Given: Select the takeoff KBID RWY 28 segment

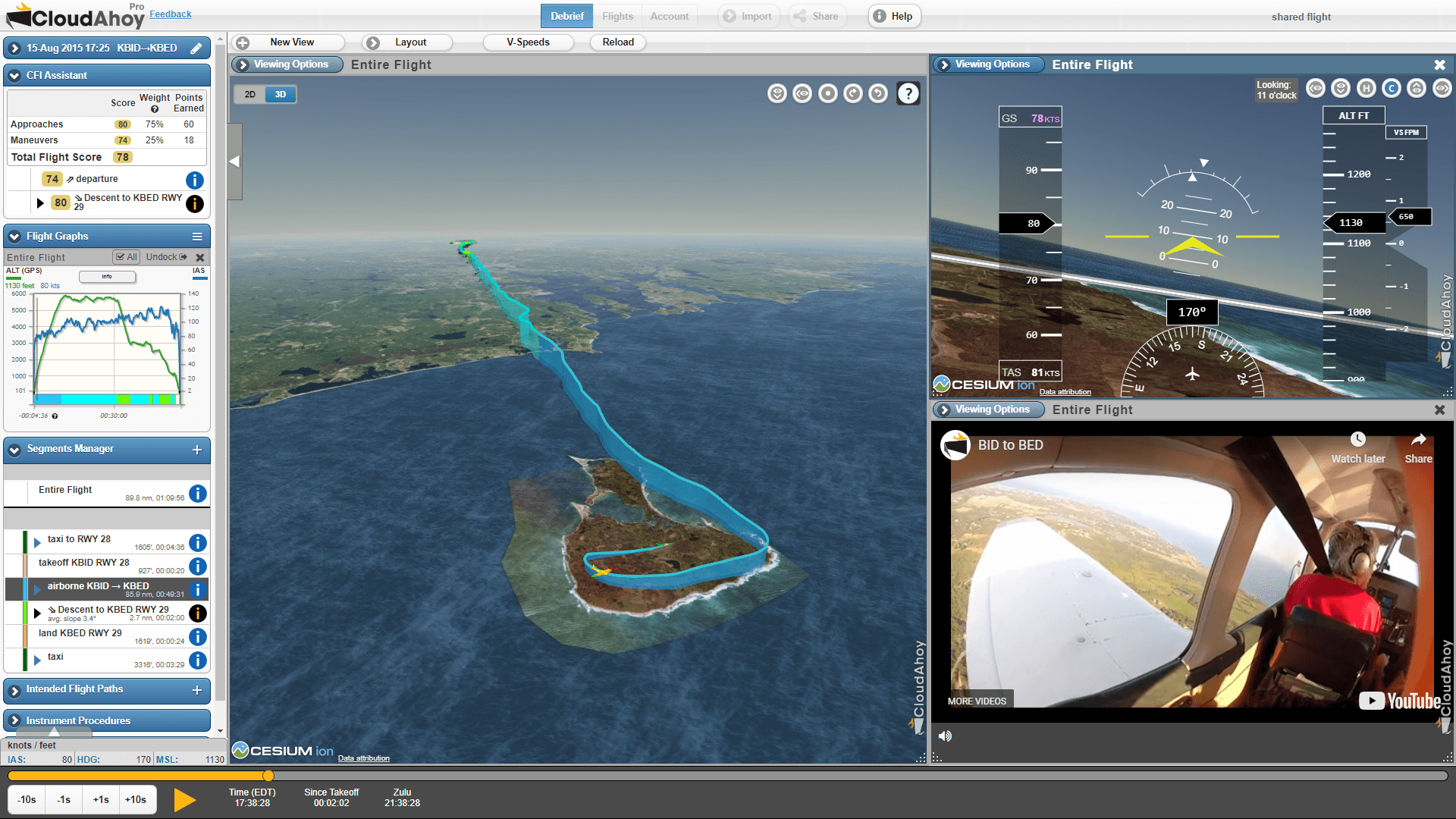Looking at the screenshot, I should (107, 566).
